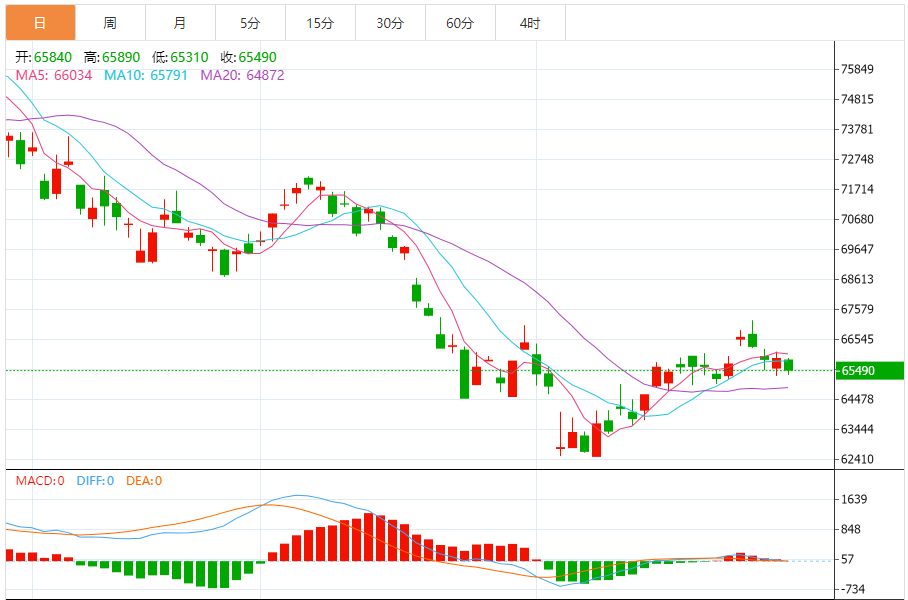
Task: Click the 70680 price axis label
Action: (856, 219)
